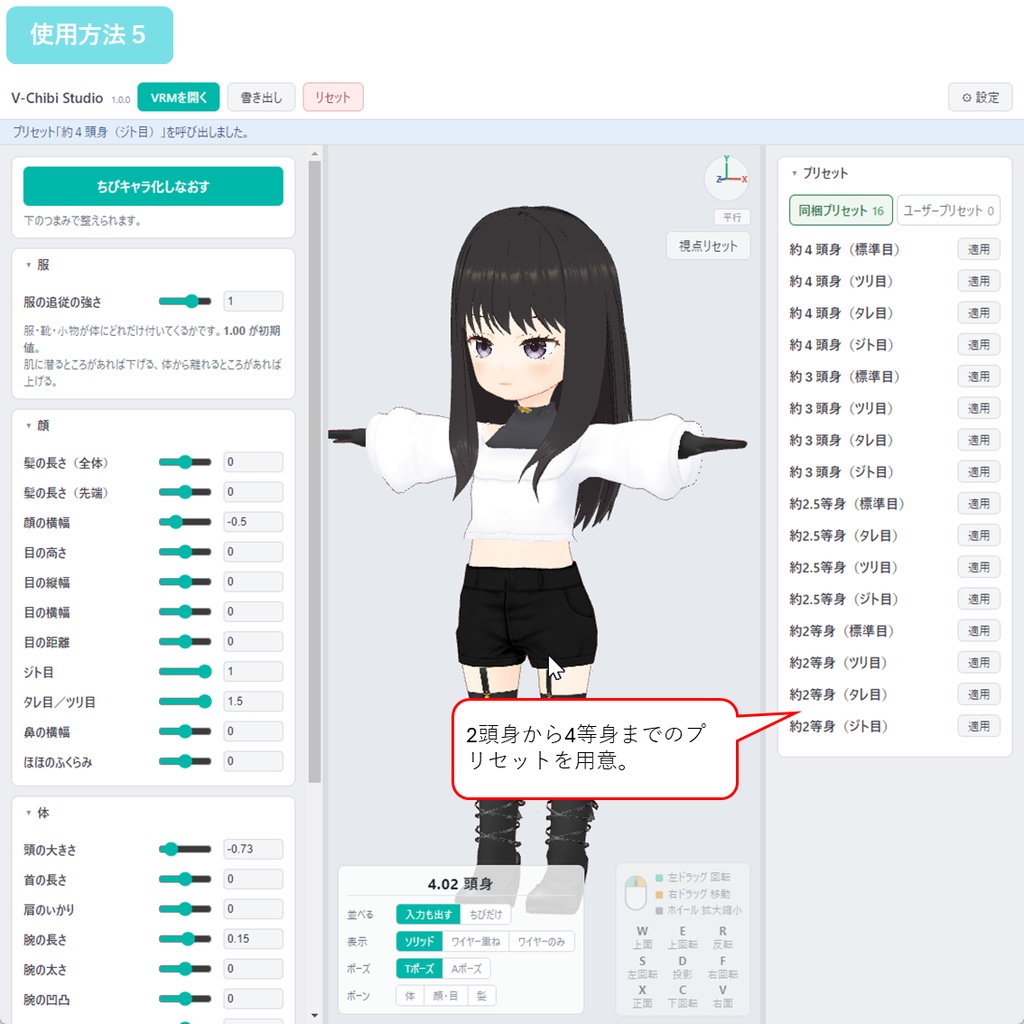1024x1024 pixels.
Task: Toggle 体 bone display
Action: coord(410,996)
